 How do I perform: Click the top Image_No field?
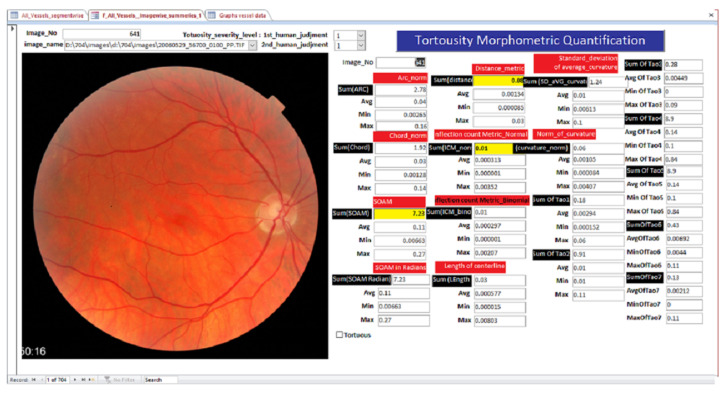pyautogui.click(x=102, y=33)
